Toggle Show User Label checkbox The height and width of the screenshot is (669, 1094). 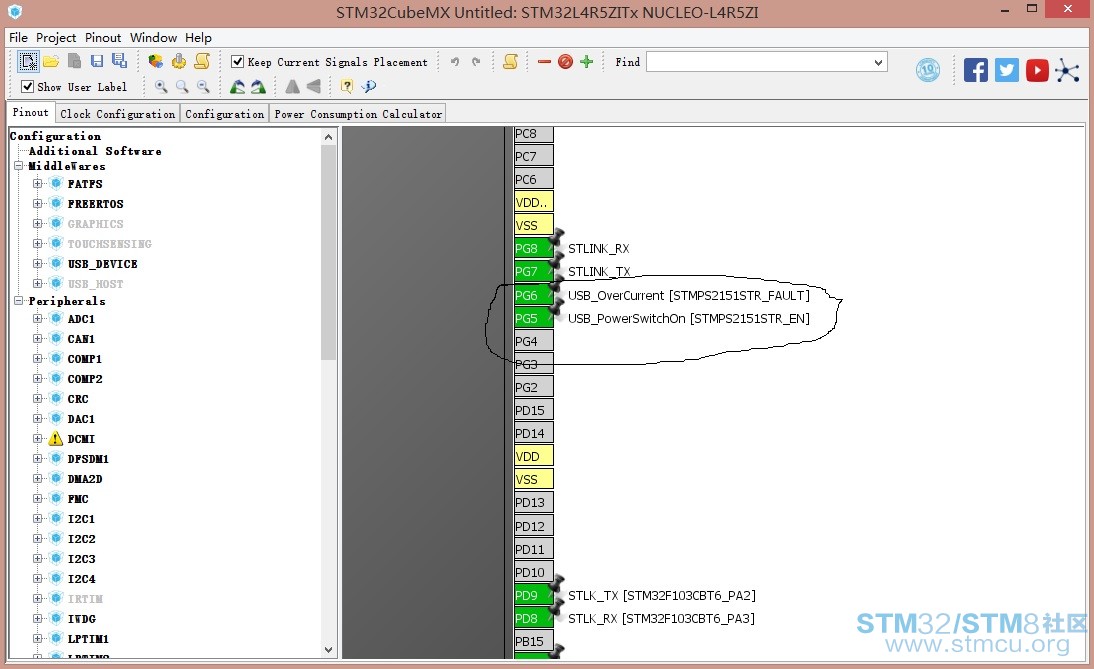[27, 87]
